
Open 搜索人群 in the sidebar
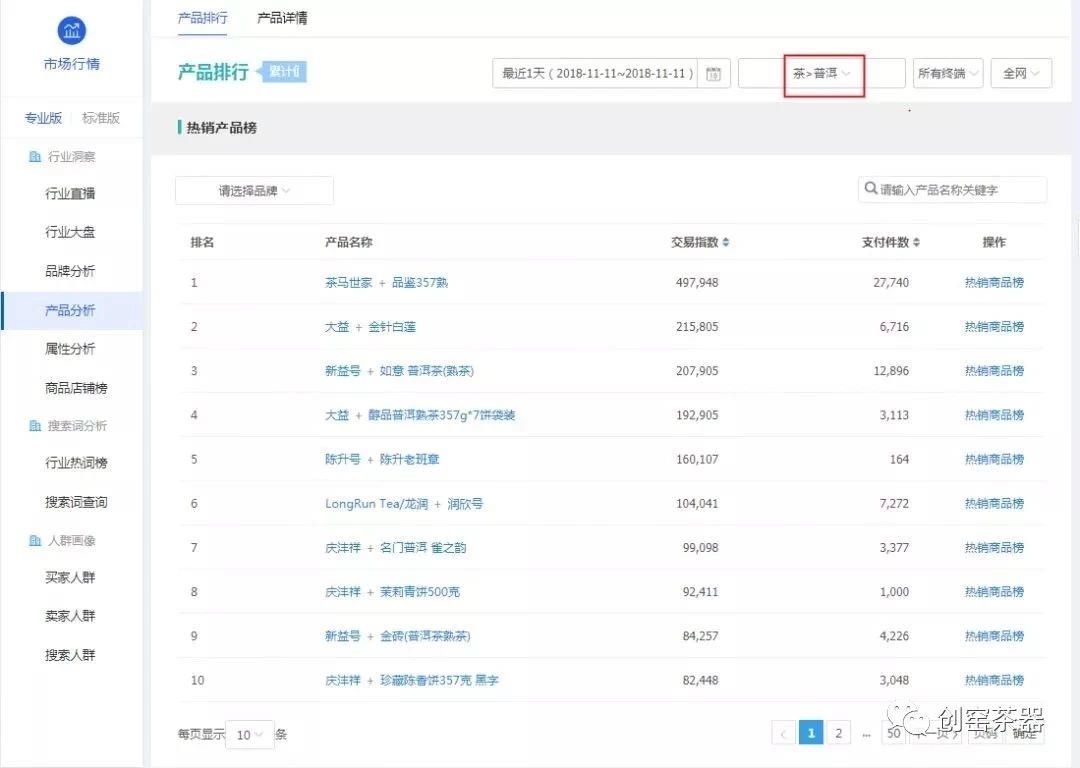[x=70, y=655]
